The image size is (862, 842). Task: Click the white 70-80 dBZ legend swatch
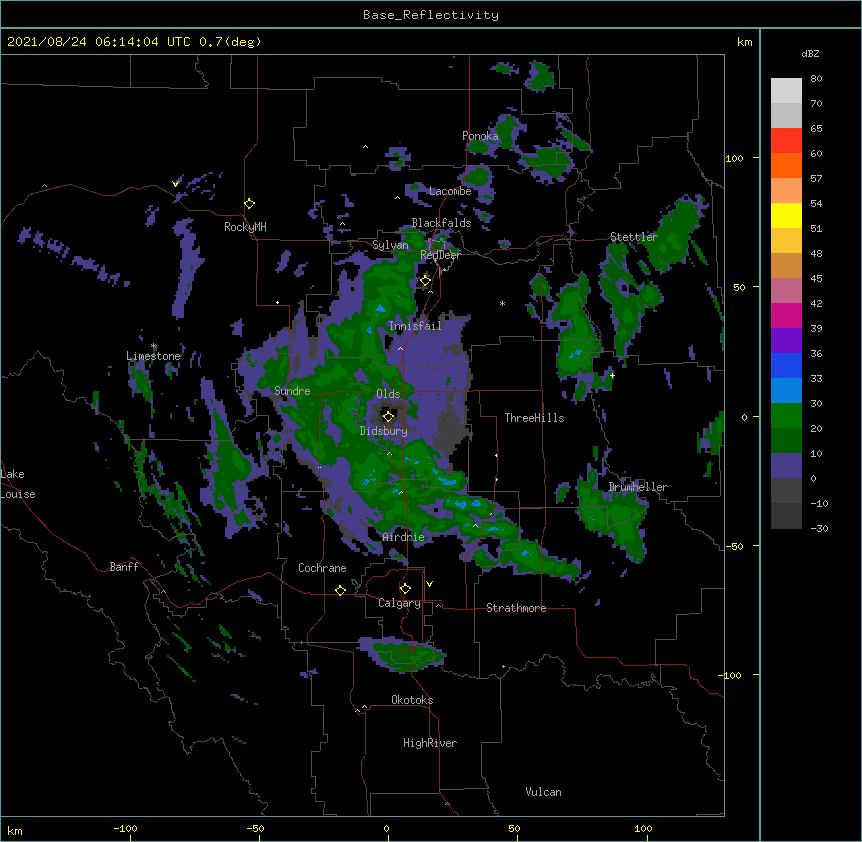point(786,91)
